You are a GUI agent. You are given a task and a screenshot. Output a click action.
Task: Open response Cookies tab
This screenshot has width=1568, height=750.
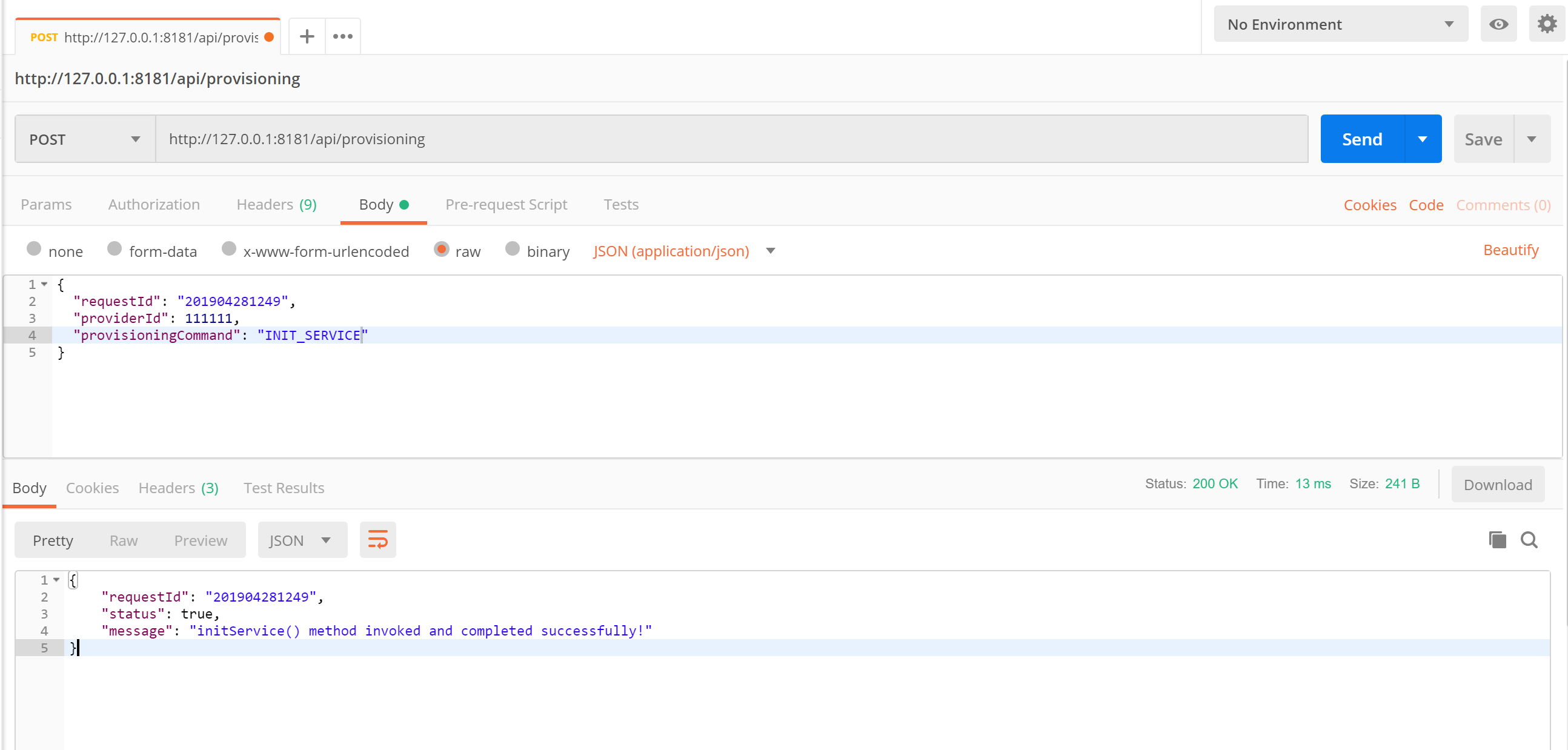[92, 488]
